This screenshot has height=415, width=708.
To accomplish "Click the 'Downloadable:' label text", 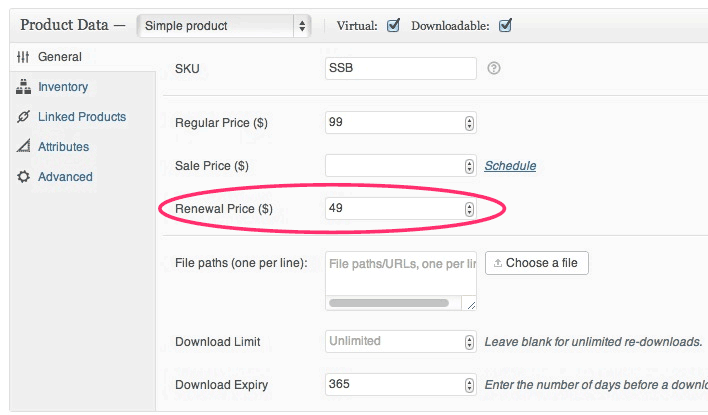I will coord(450,26).
